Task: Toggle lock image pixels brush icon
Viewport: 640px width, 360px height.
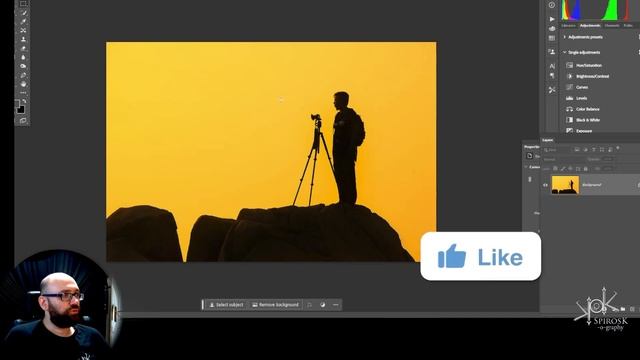Action: tap(563, 169)
